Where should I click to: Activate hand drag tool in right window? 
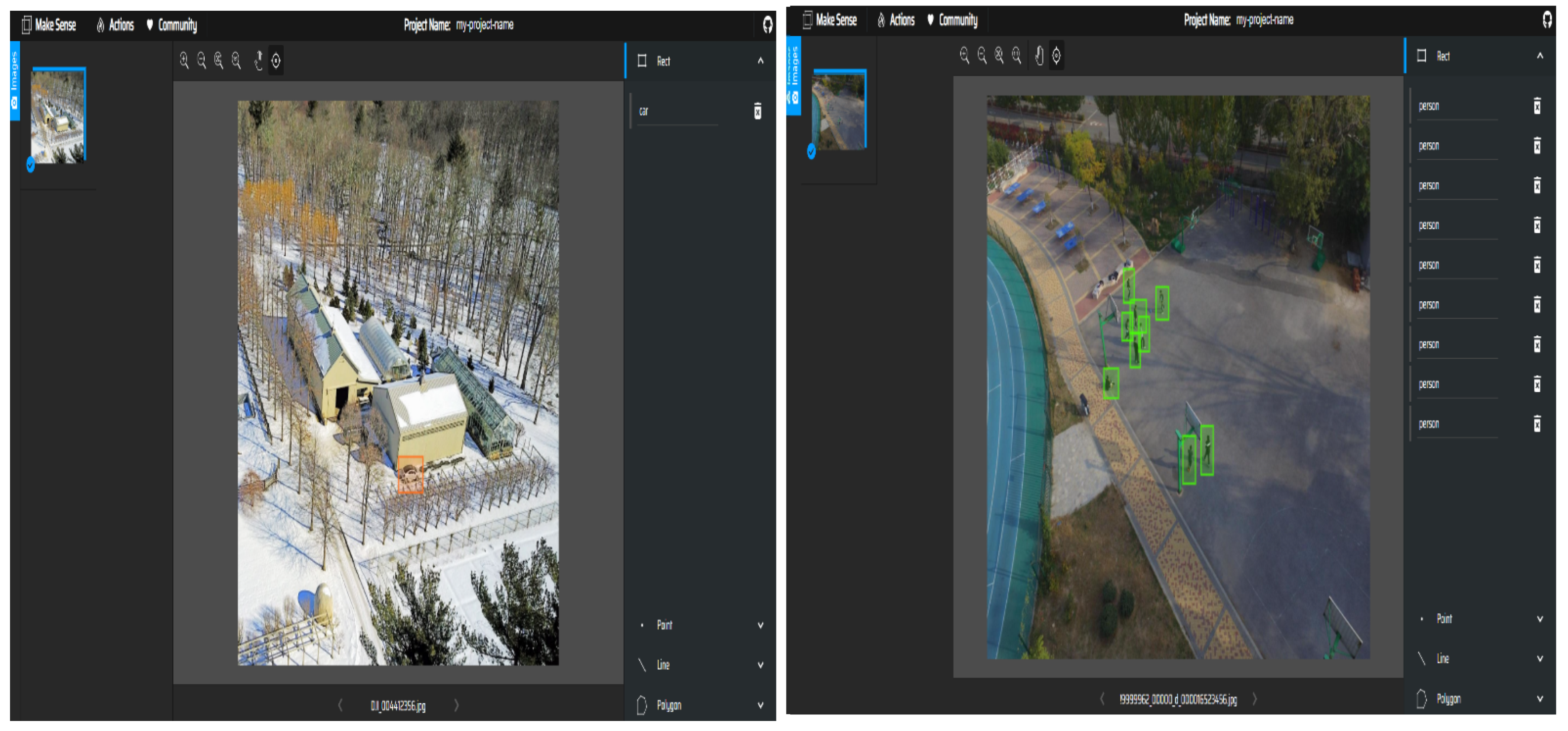pos(1039,55)
